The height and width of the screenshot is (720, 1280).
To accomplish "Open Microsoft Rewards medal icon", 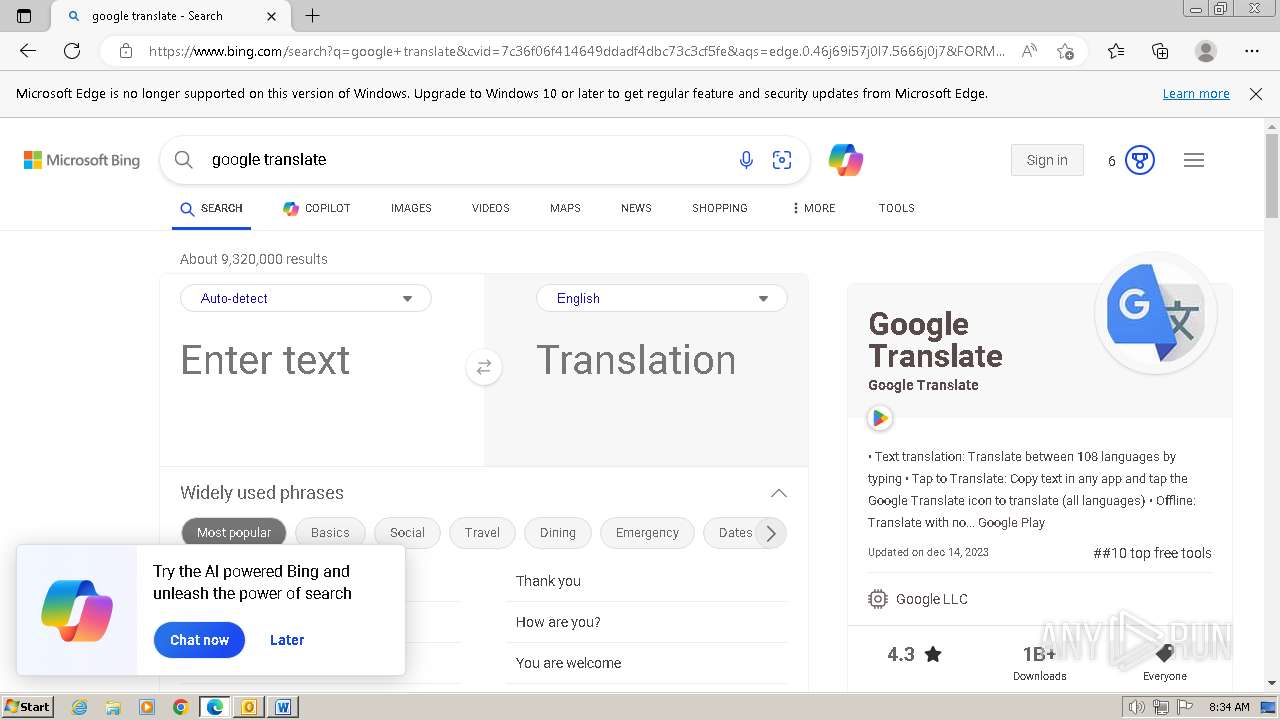I will tap(1140, 160).
